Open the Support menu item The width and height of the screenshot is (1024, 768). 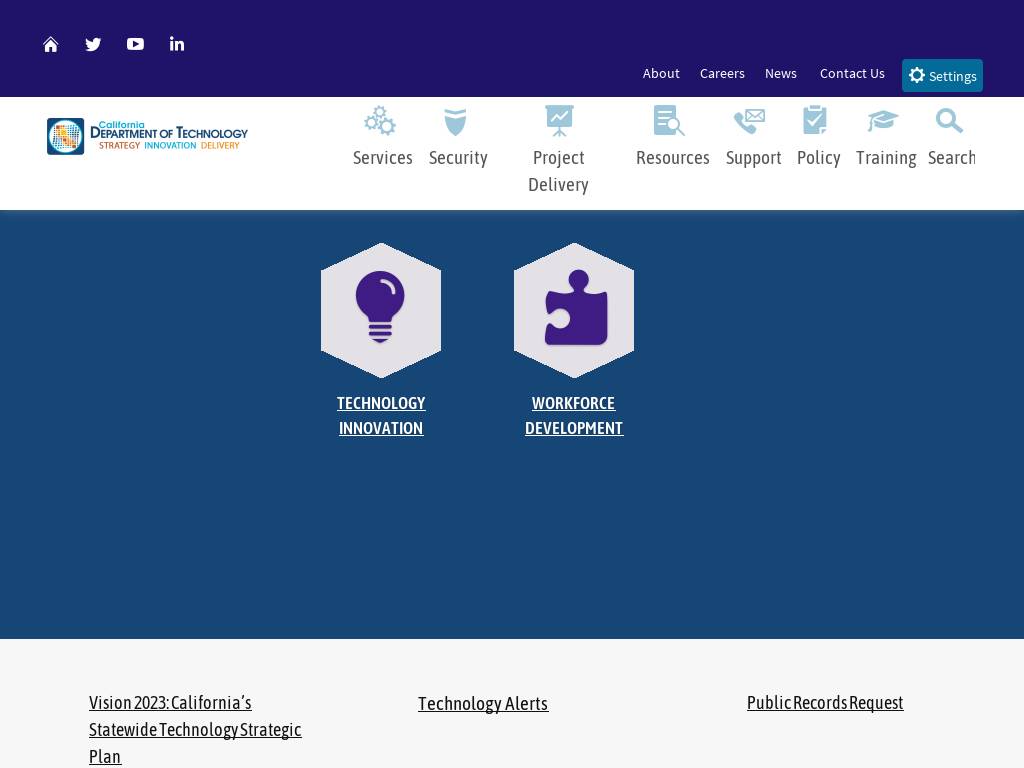pos(753,138)
